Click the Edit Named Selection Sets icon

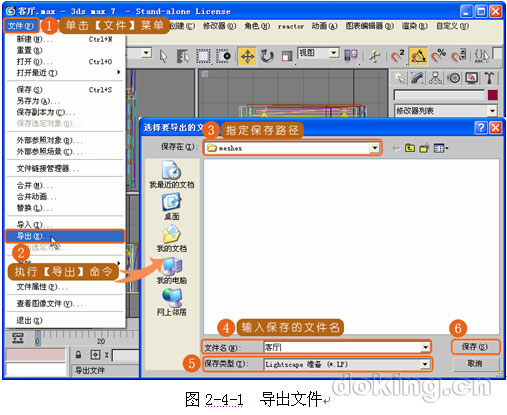point(481,56)
